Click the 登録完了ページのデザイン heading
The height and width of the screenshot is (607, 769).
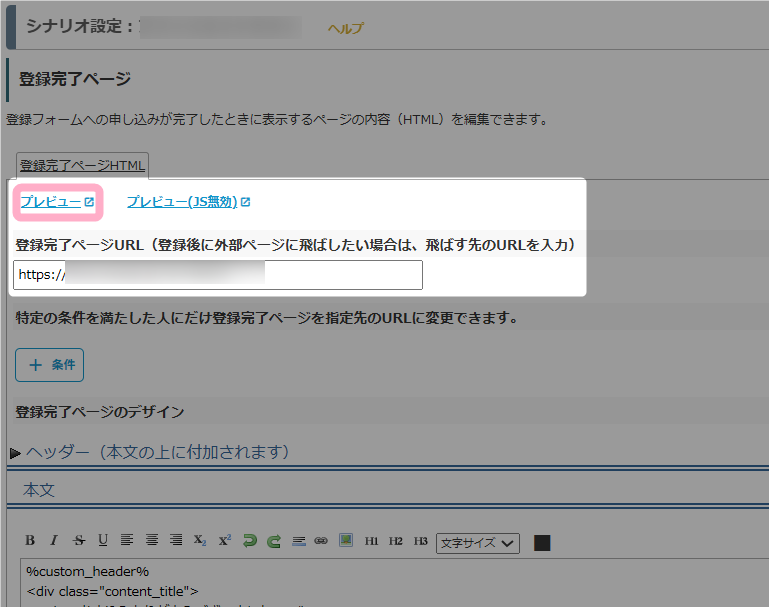tap(100, 412)
